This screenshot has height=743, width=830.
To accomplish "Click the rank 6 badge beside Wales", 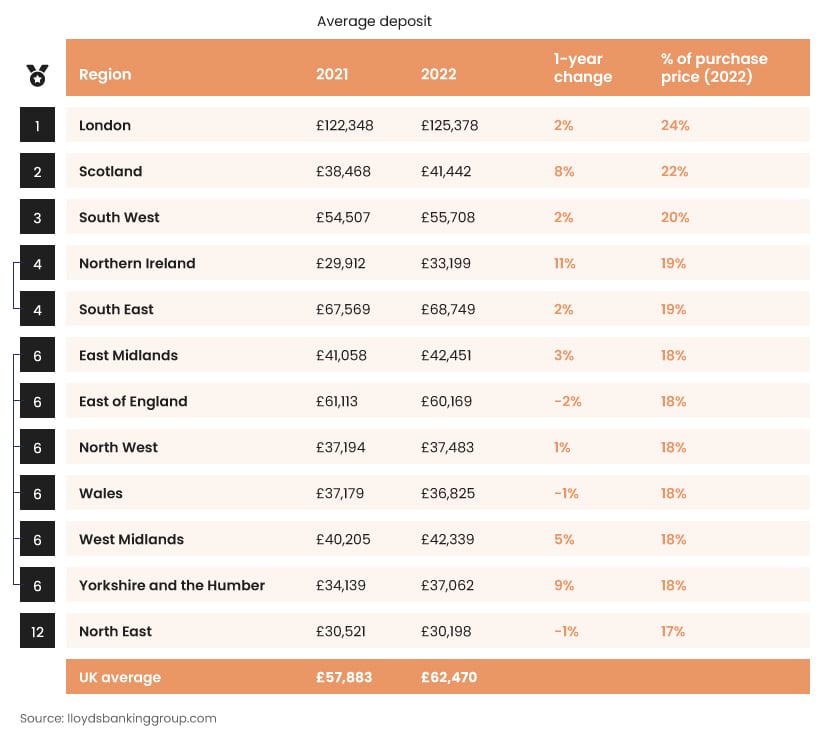I will point(37,494).
